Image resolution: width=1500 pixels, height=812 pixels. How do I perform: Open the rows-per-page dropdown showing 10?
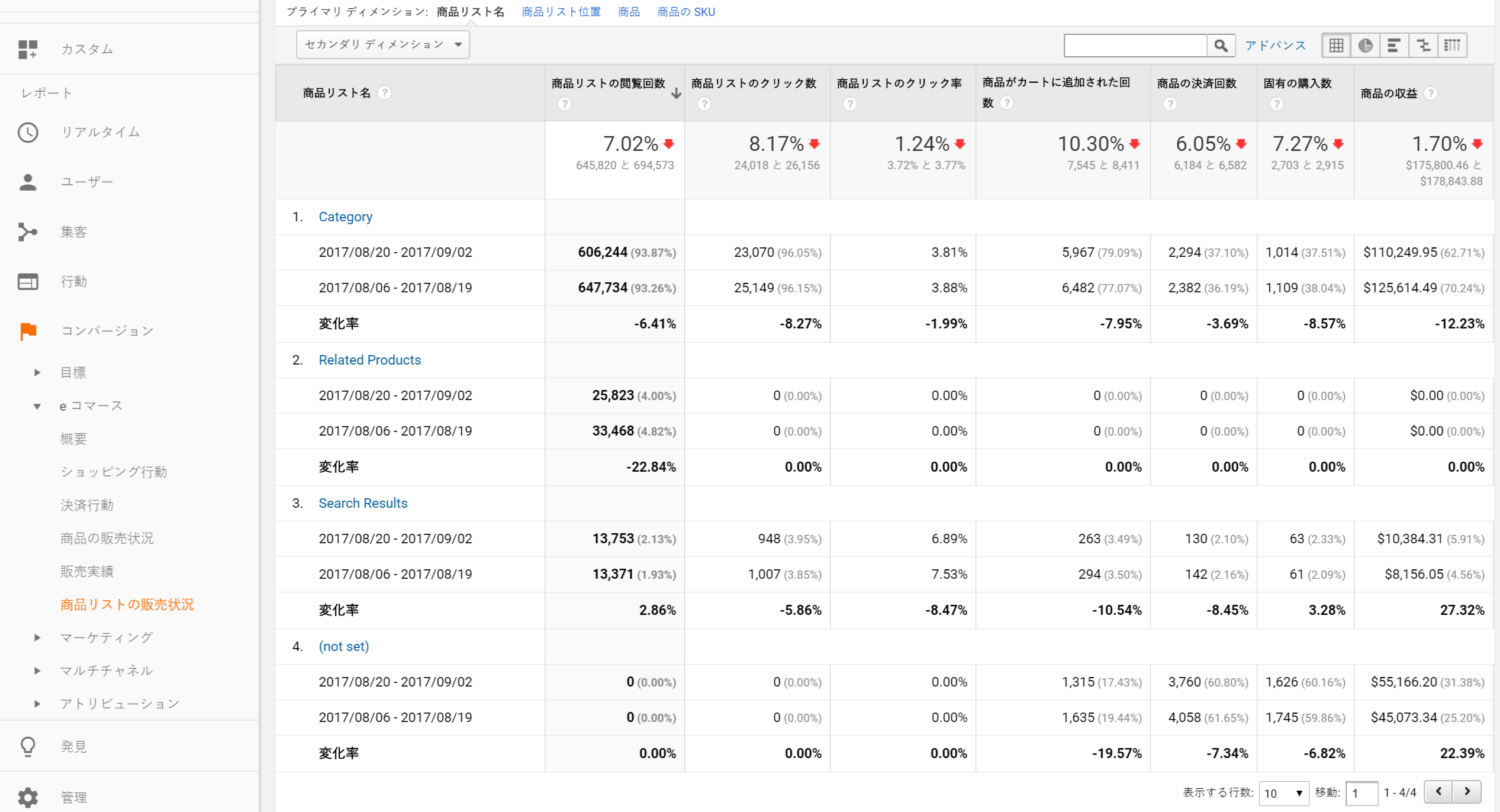(x=1283, y=793)
